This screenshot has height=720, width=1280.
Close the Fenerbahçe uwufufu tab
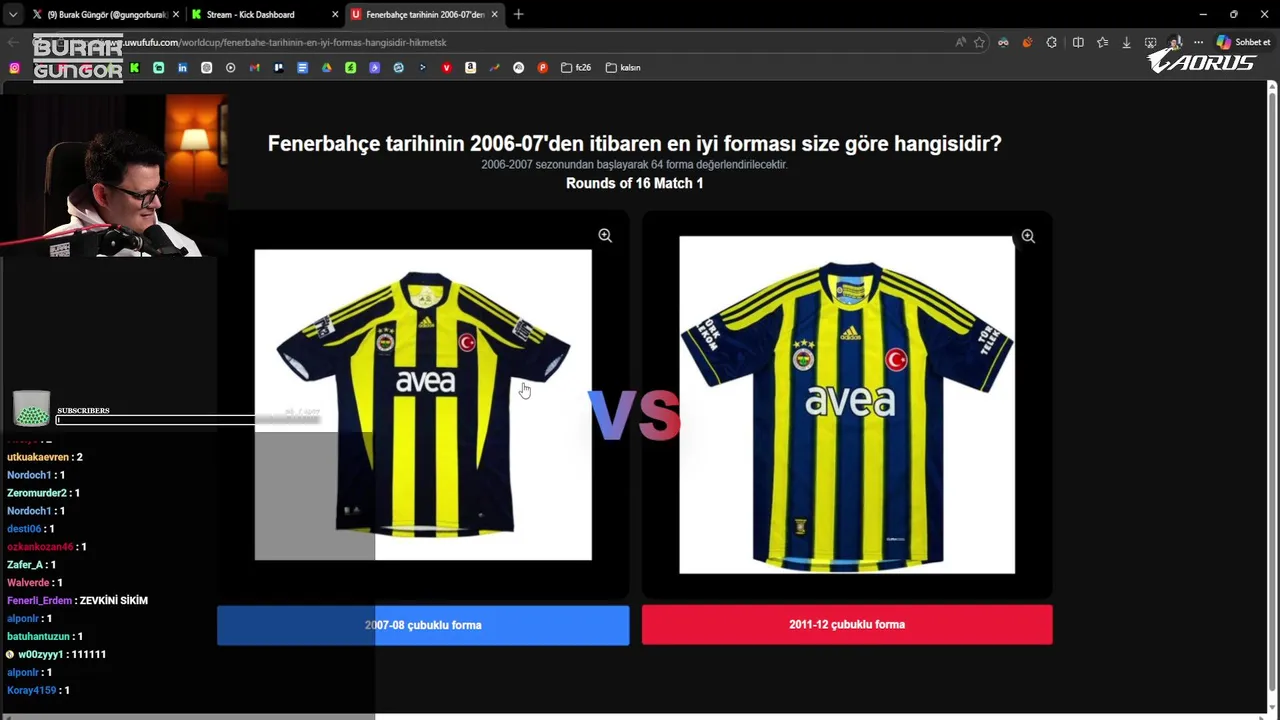(x=494, y=14)
